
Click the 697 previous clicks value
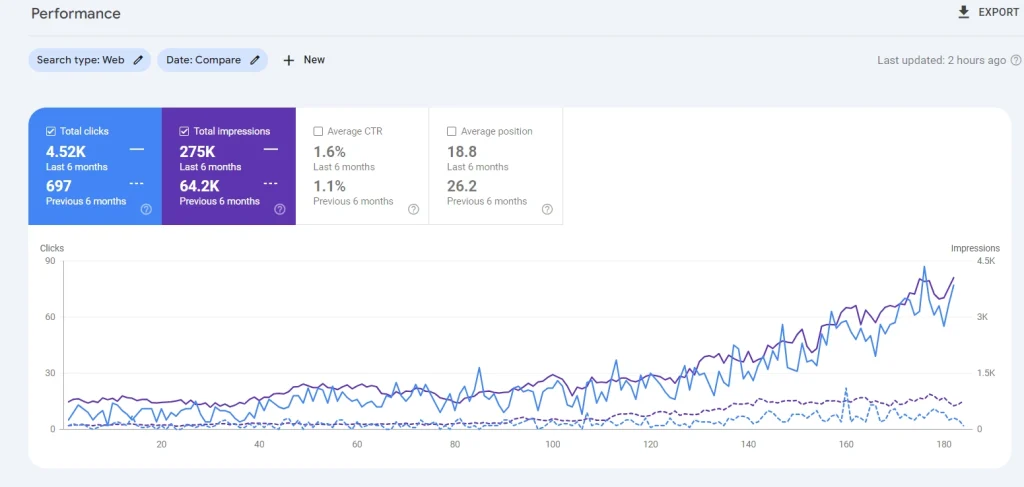point(59,186)
